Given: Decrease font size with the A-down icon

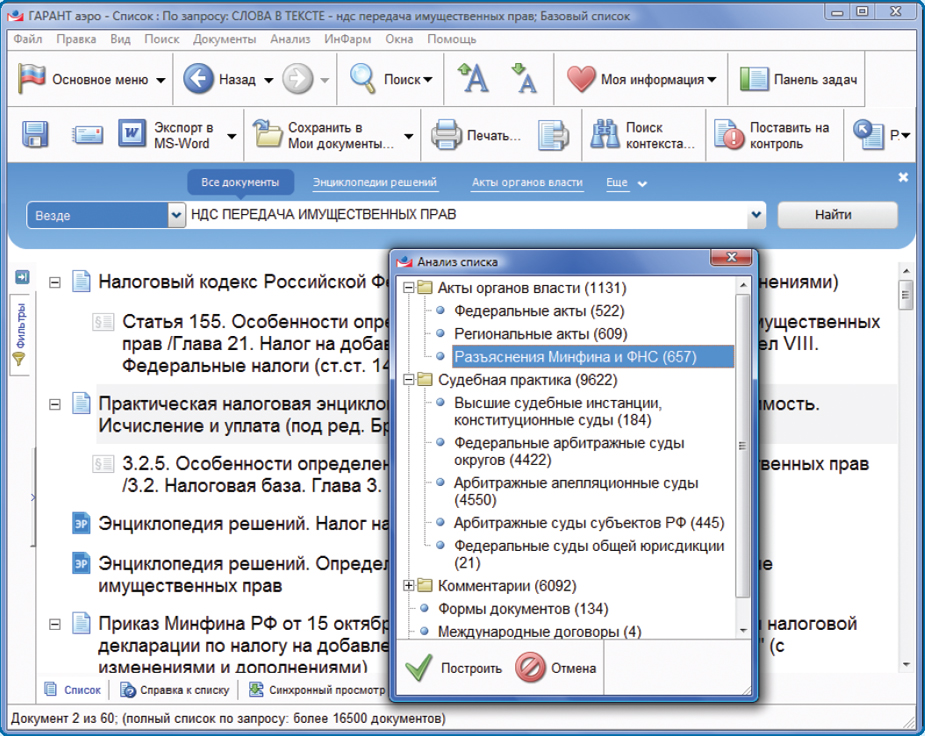Looking at the screenshot, I should coord(524,79).
